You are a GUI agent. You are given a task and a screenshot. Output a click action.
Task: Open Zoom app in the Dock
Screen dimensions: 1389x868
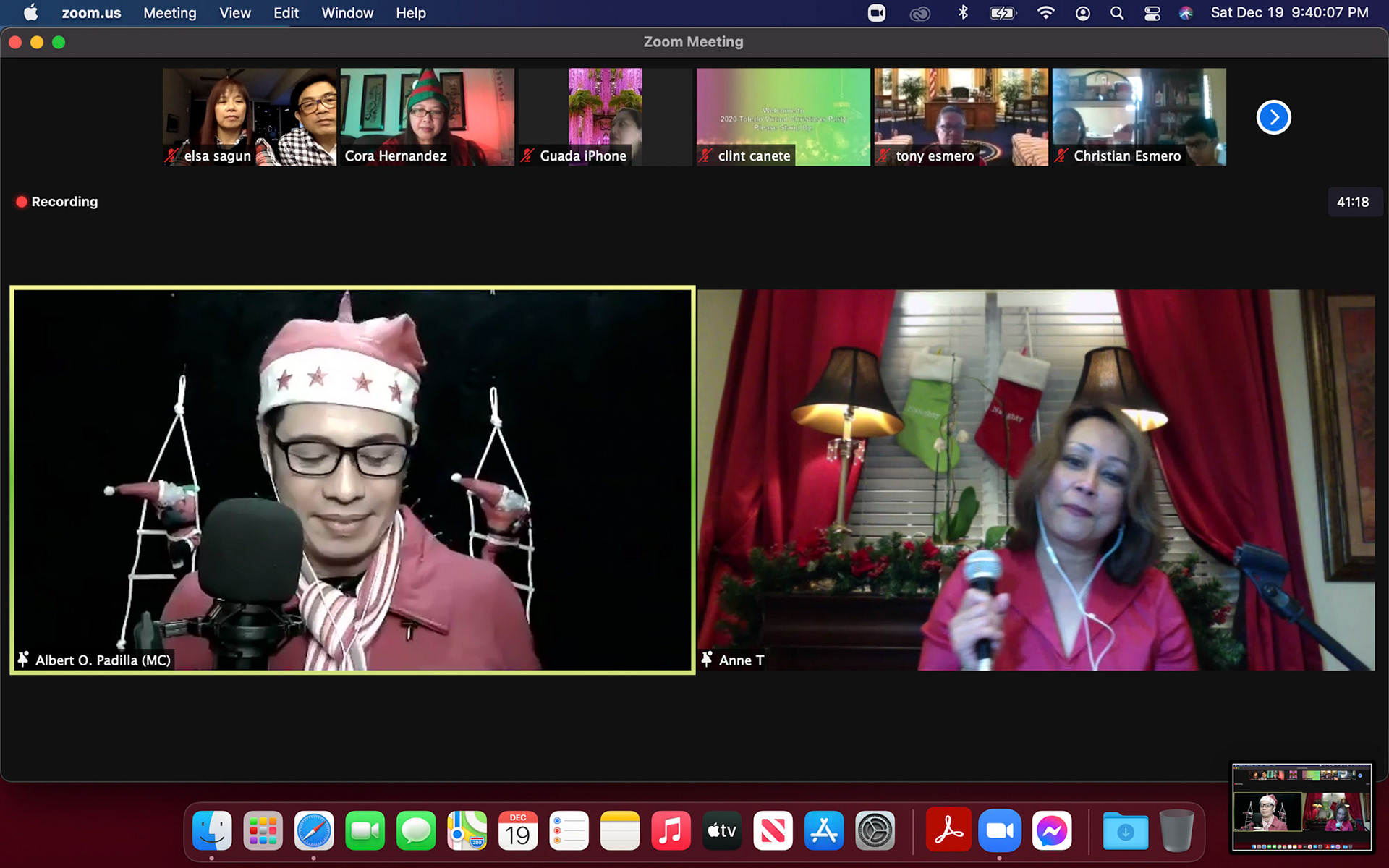(x=999, y=831)
